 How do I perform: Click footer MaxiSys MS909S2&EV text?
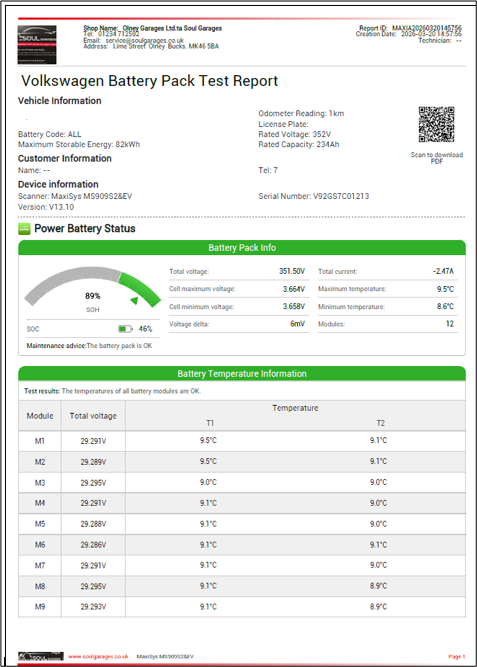tap(165, 656)
